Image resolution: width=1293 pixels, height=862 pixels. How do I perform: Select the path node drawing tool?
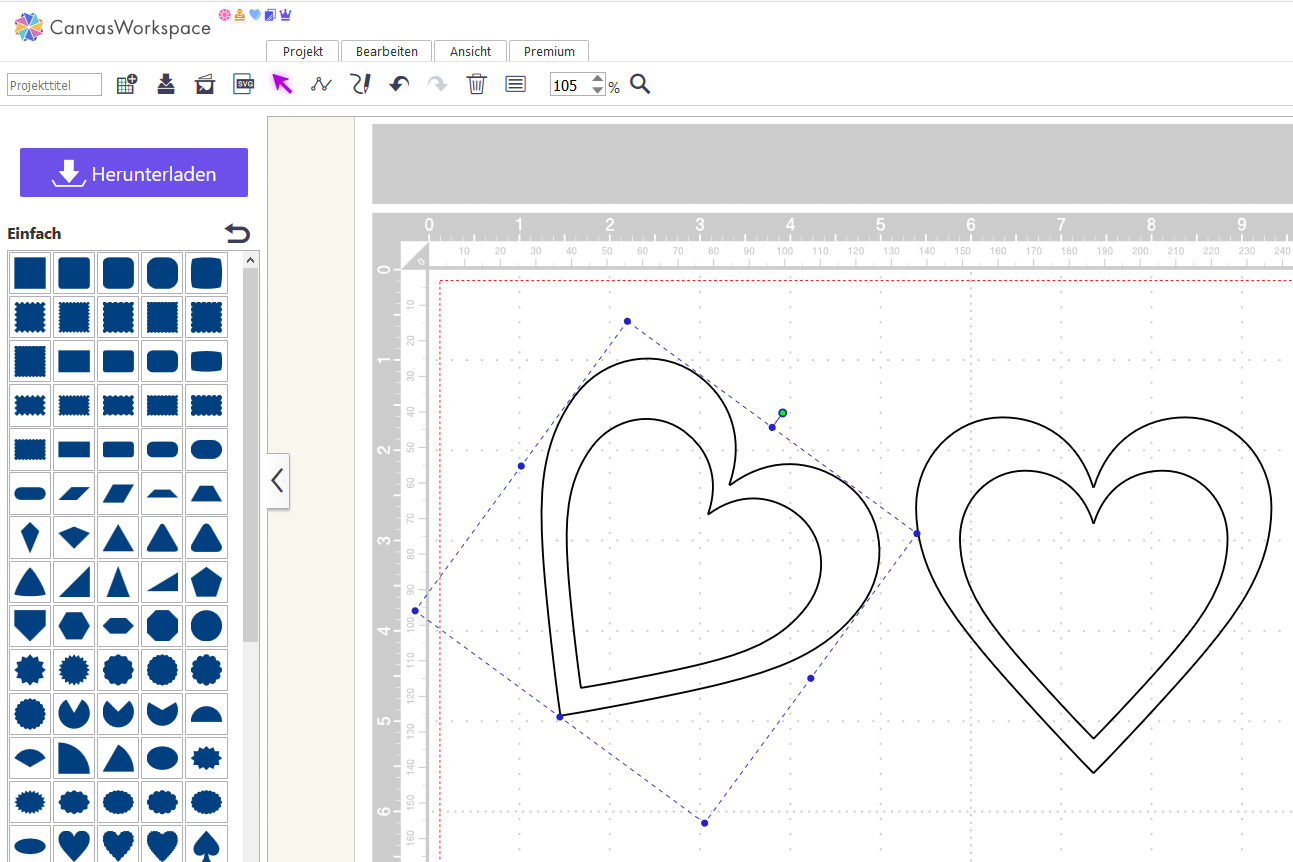[321, 84]
